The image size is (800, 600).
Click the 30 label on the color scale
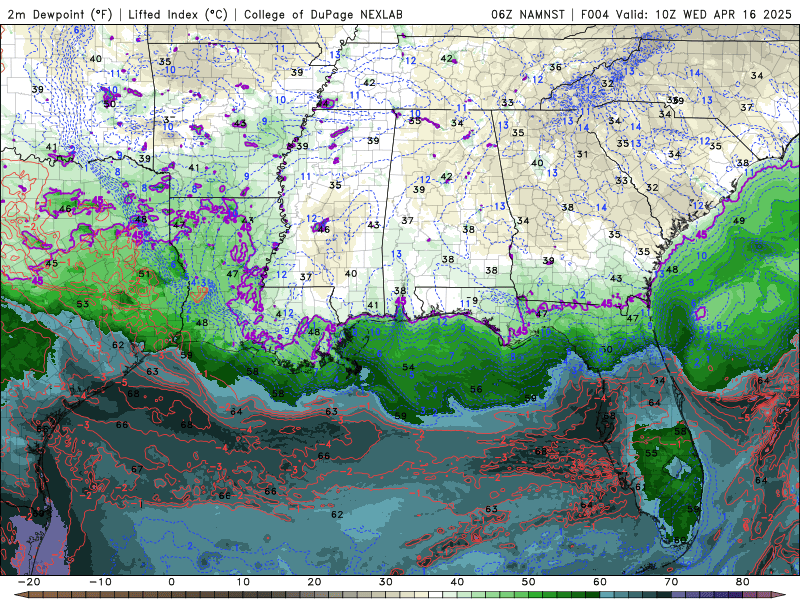[x=386, y=582]
